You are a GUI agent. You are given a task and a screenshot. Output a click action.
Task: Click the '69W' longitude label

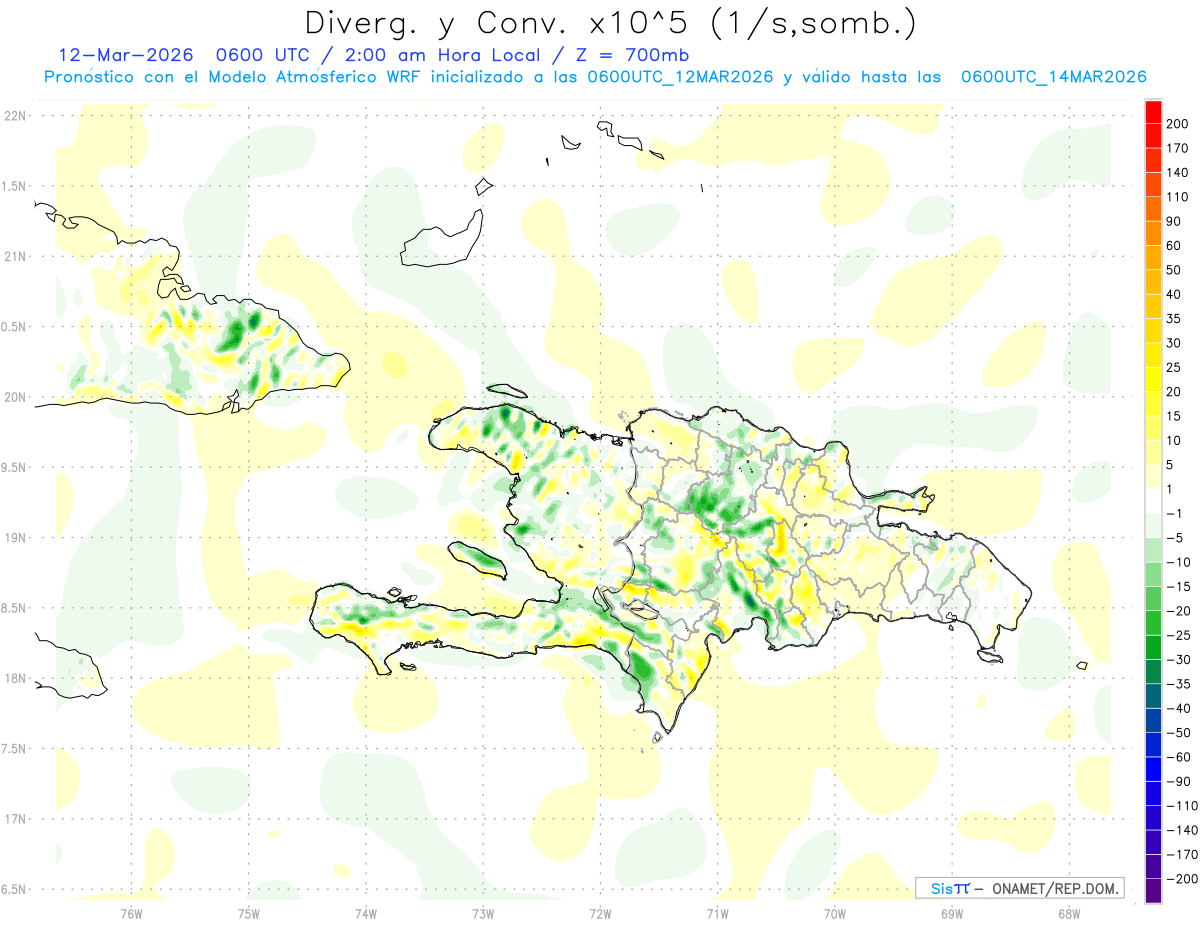(952, 913)
